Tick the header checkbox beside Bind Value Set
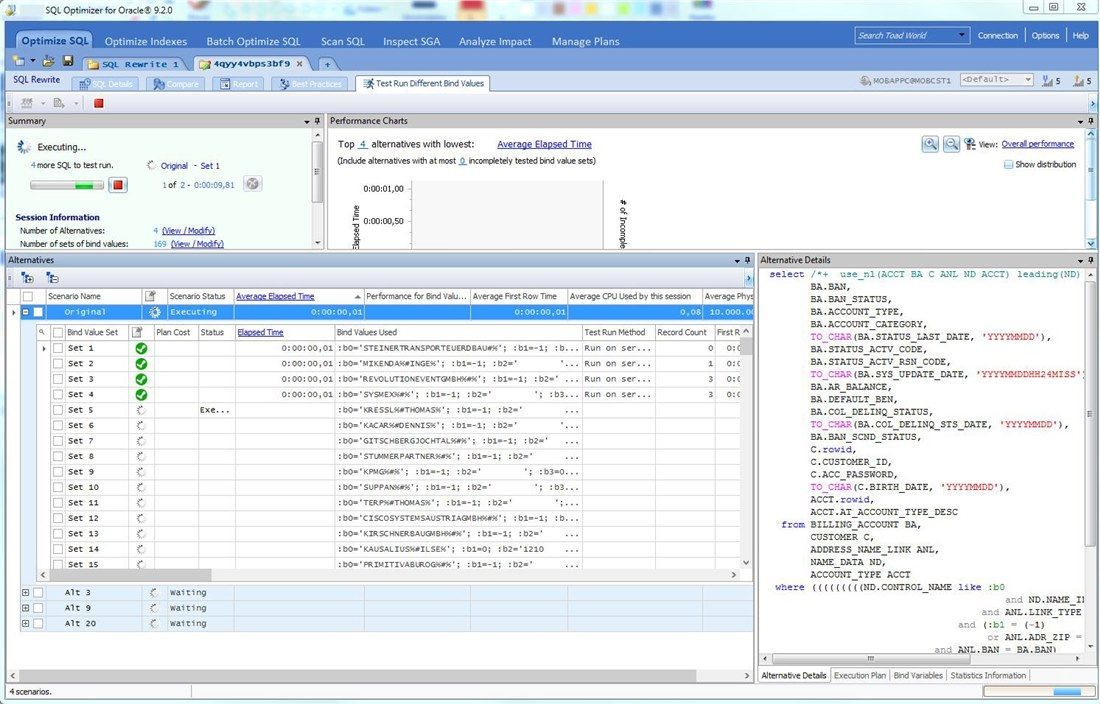Viewport: 1100px width, 704px height. (x=58, y=332)
